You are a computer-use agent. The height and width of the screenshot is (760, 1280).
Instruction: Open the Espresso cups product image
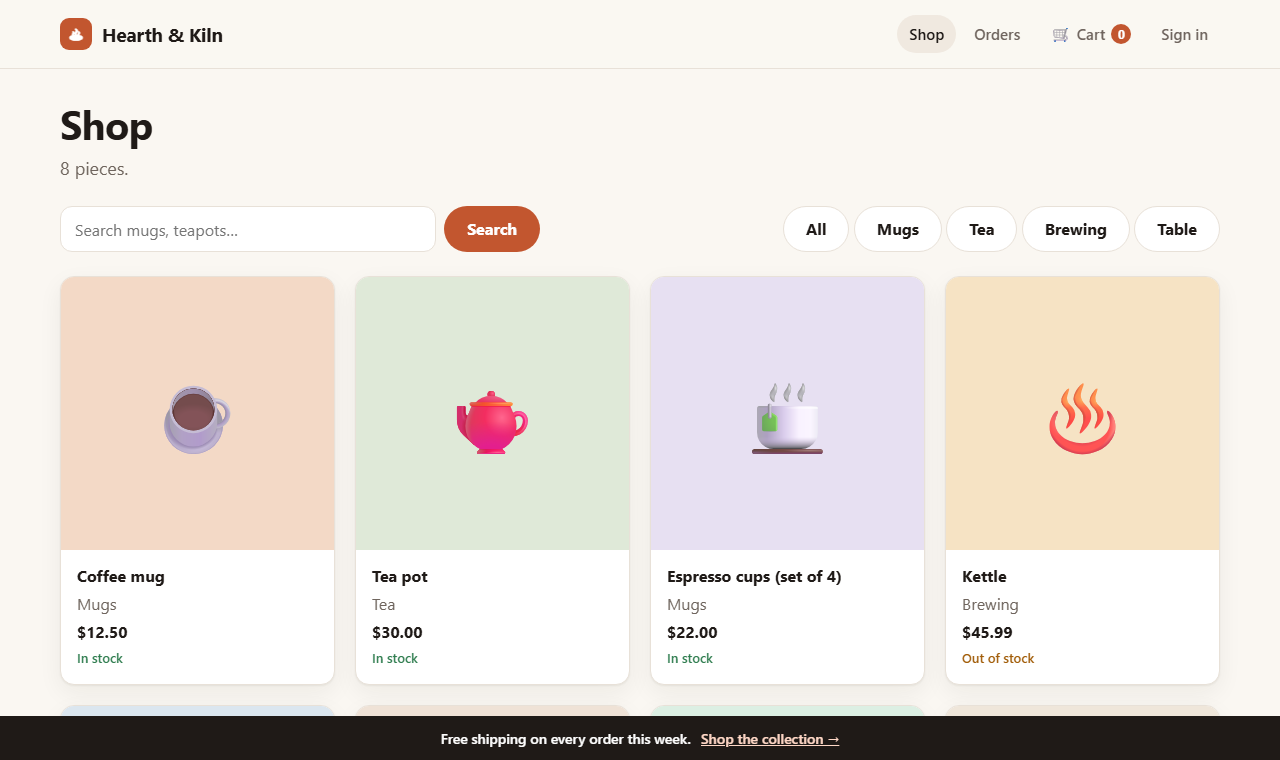pyautogui.click(x=787, y=413)
